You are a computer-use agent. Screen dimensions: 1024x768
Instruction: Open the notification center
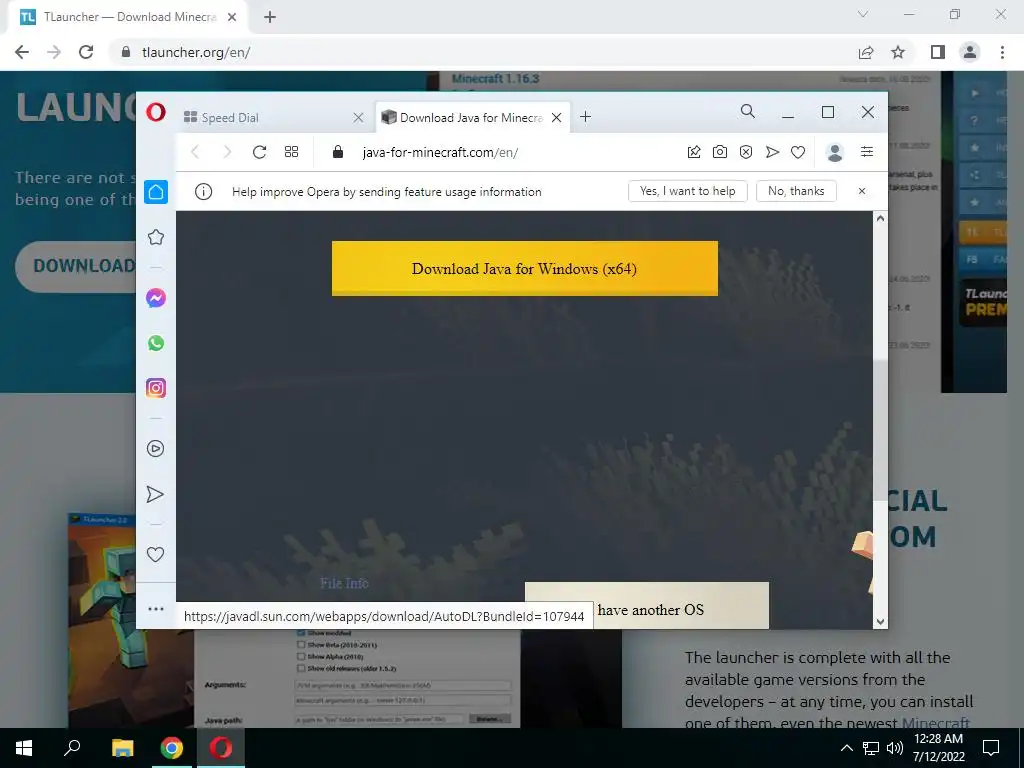coord(991,748)
